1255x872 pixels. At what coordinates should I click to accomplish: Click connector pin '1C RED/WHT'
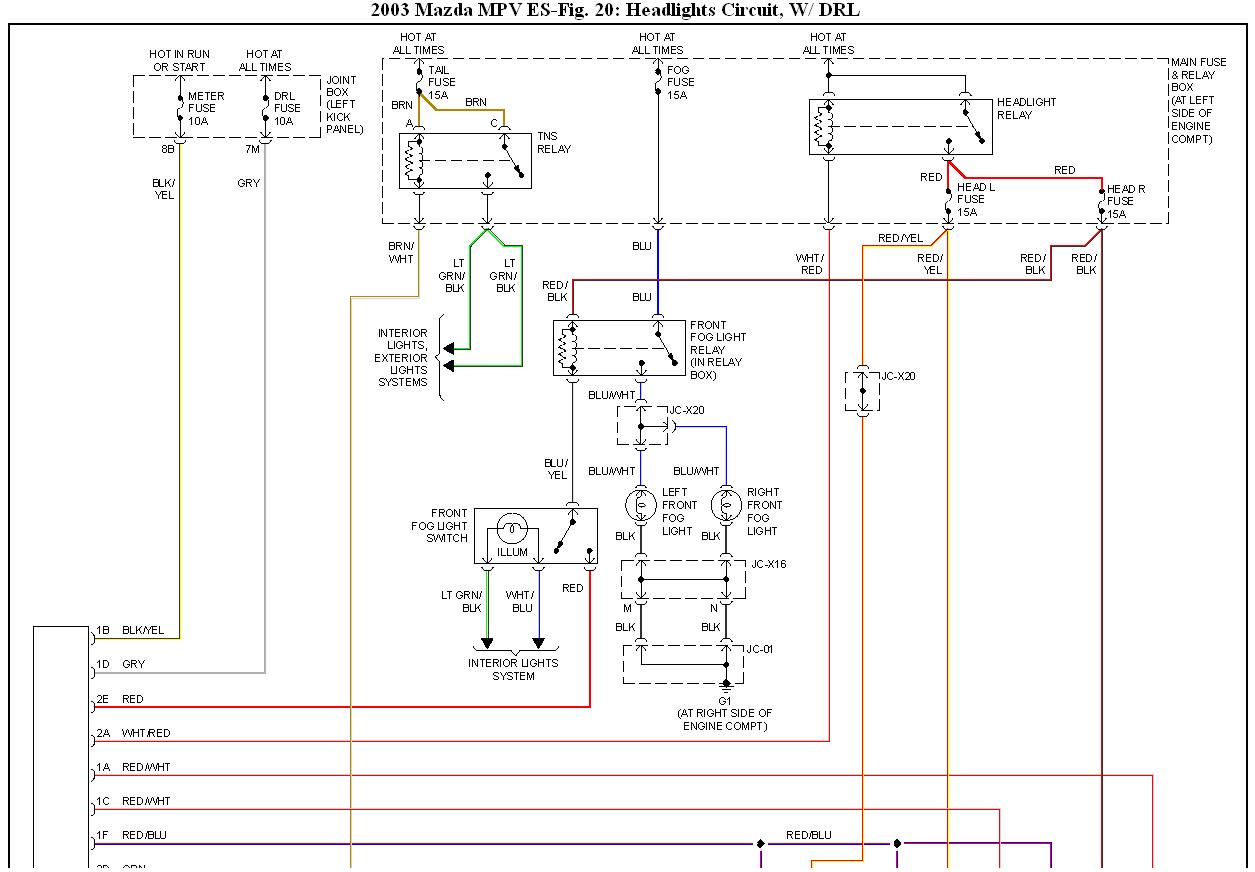pyautogui.click(x=133, y=801)
